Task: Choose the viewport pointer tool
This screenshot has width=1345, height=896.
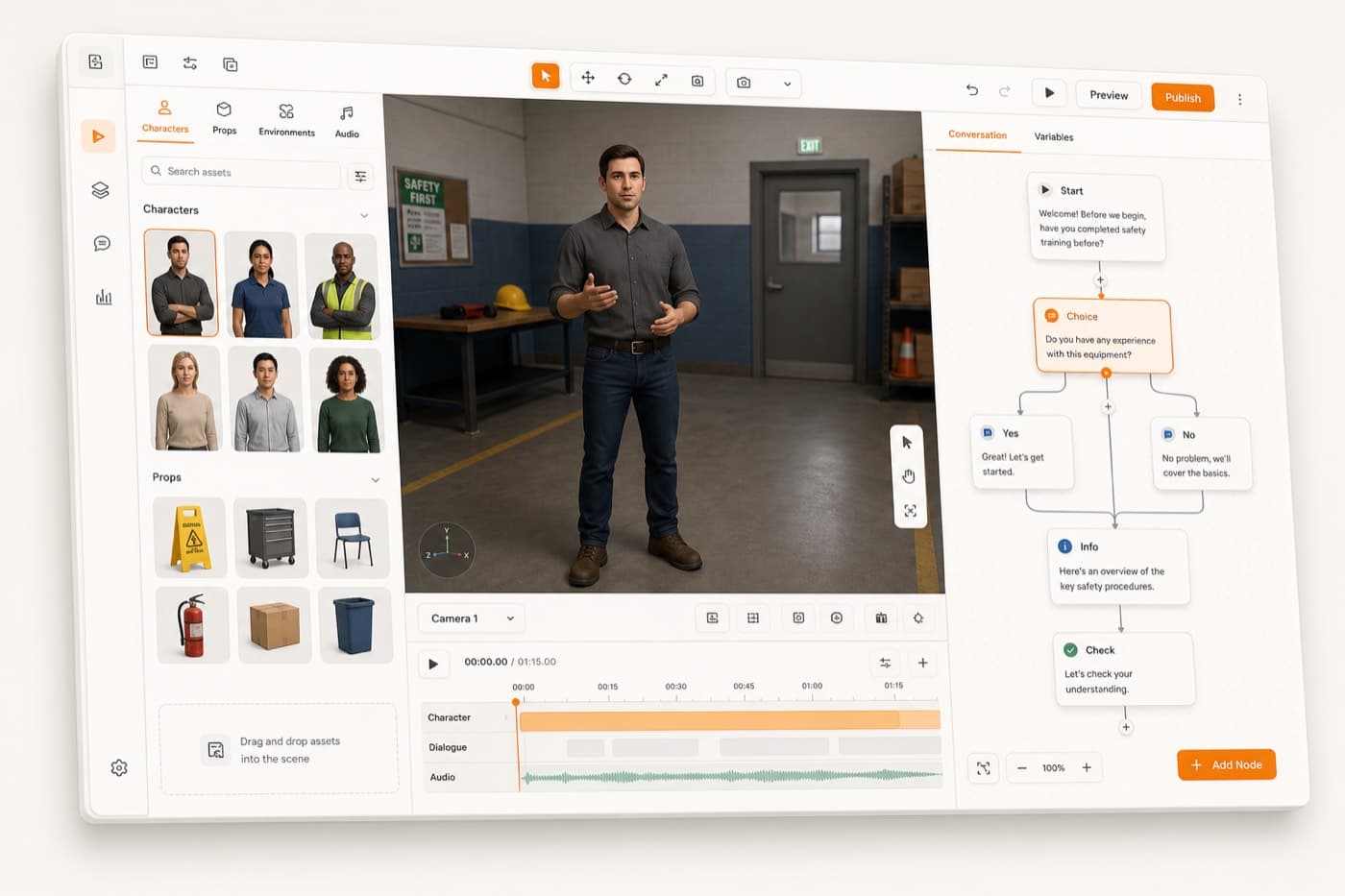Action: (907, 443)
